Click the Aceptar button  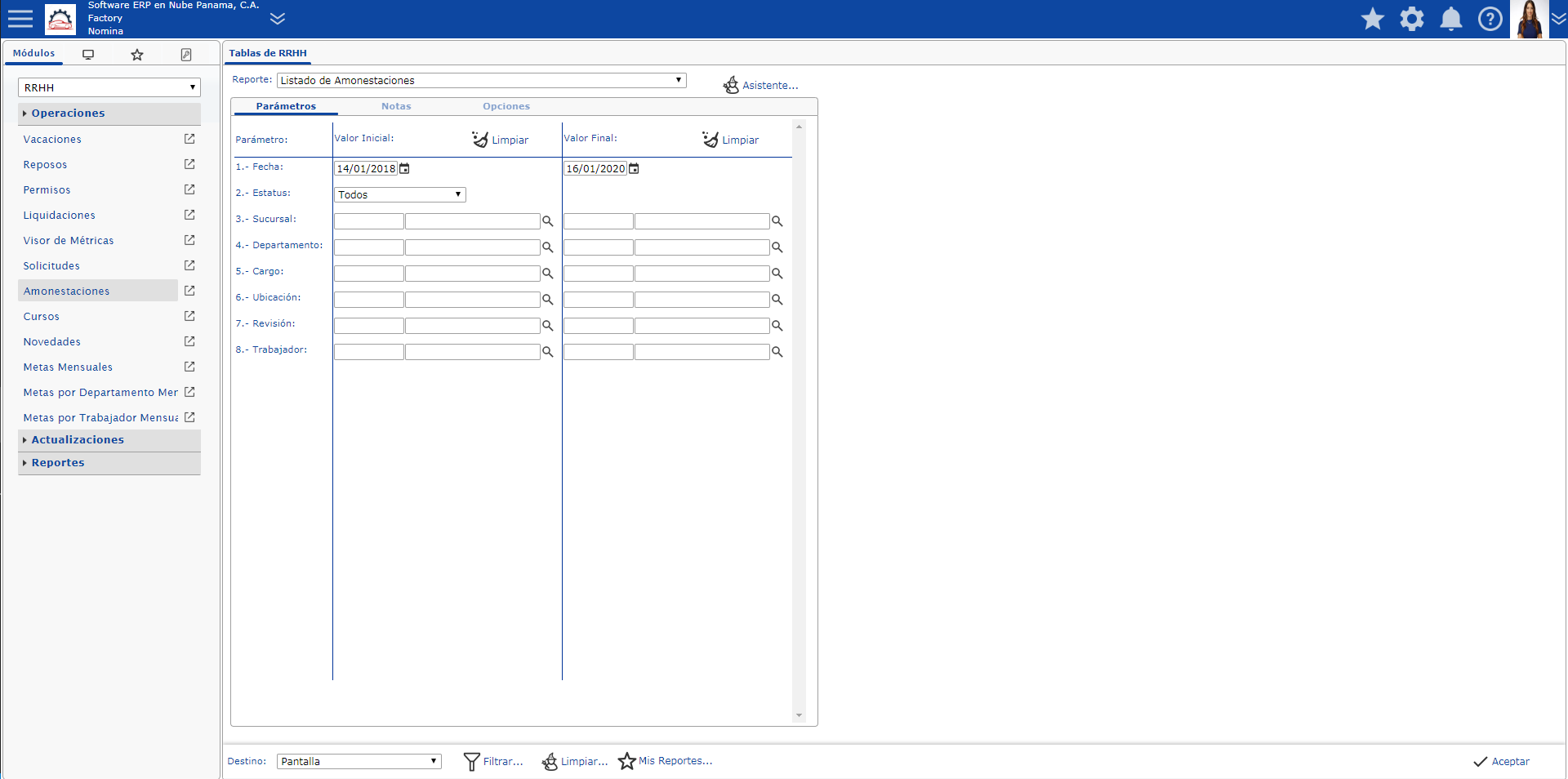coord(1501,761)
